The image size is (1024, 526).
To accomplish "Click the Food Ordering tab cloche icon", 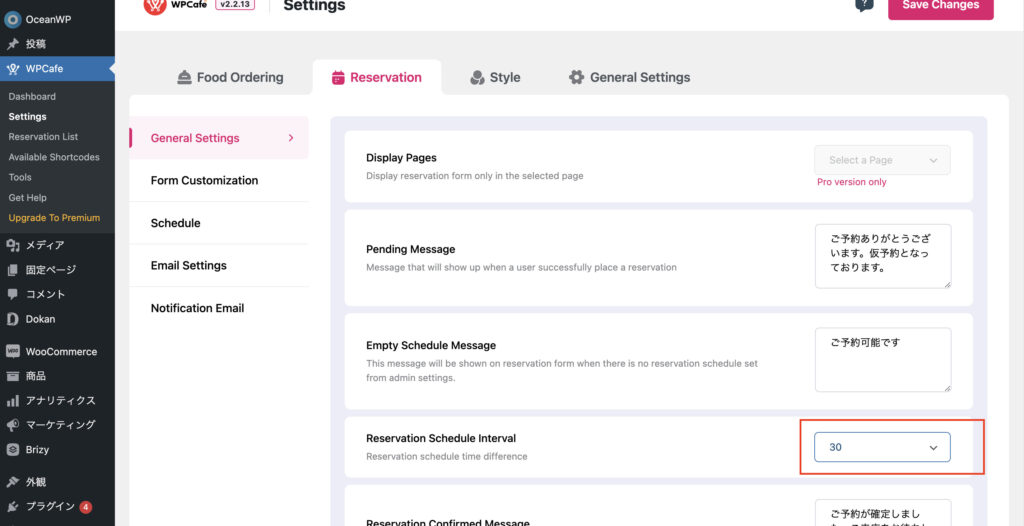I will tap(184, 77).
